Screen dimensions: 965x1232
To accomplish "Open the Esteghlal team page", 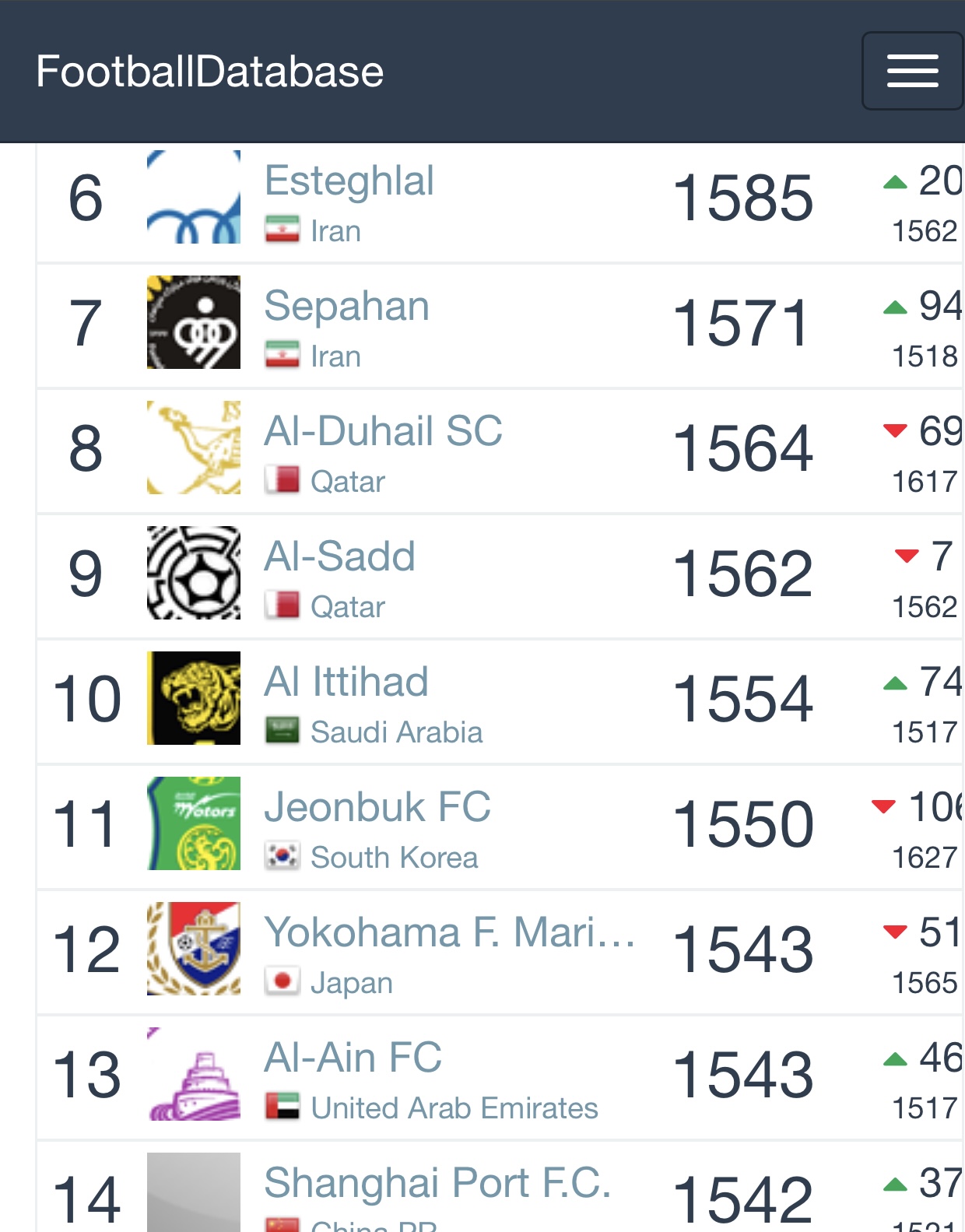I will click(x=349, y=181).
